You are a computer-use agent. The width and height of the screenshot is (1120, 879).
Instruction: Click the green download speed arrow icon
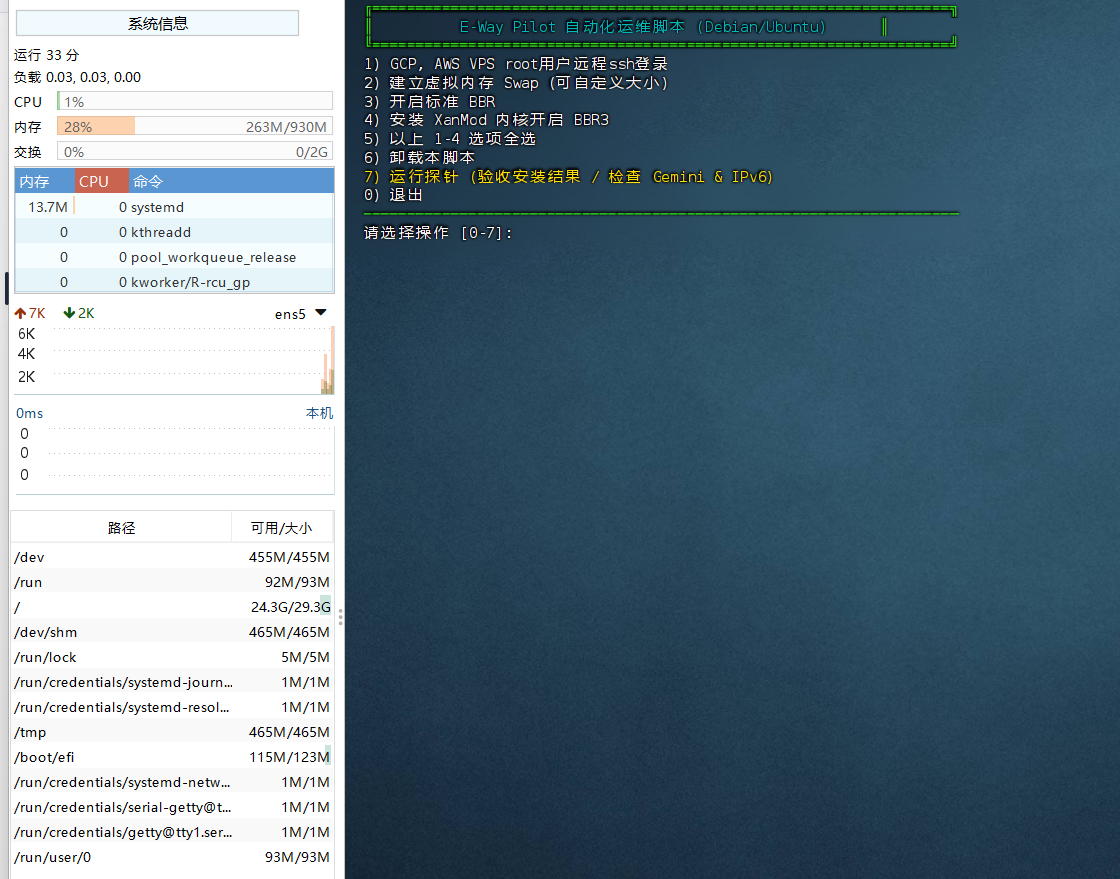69,313
